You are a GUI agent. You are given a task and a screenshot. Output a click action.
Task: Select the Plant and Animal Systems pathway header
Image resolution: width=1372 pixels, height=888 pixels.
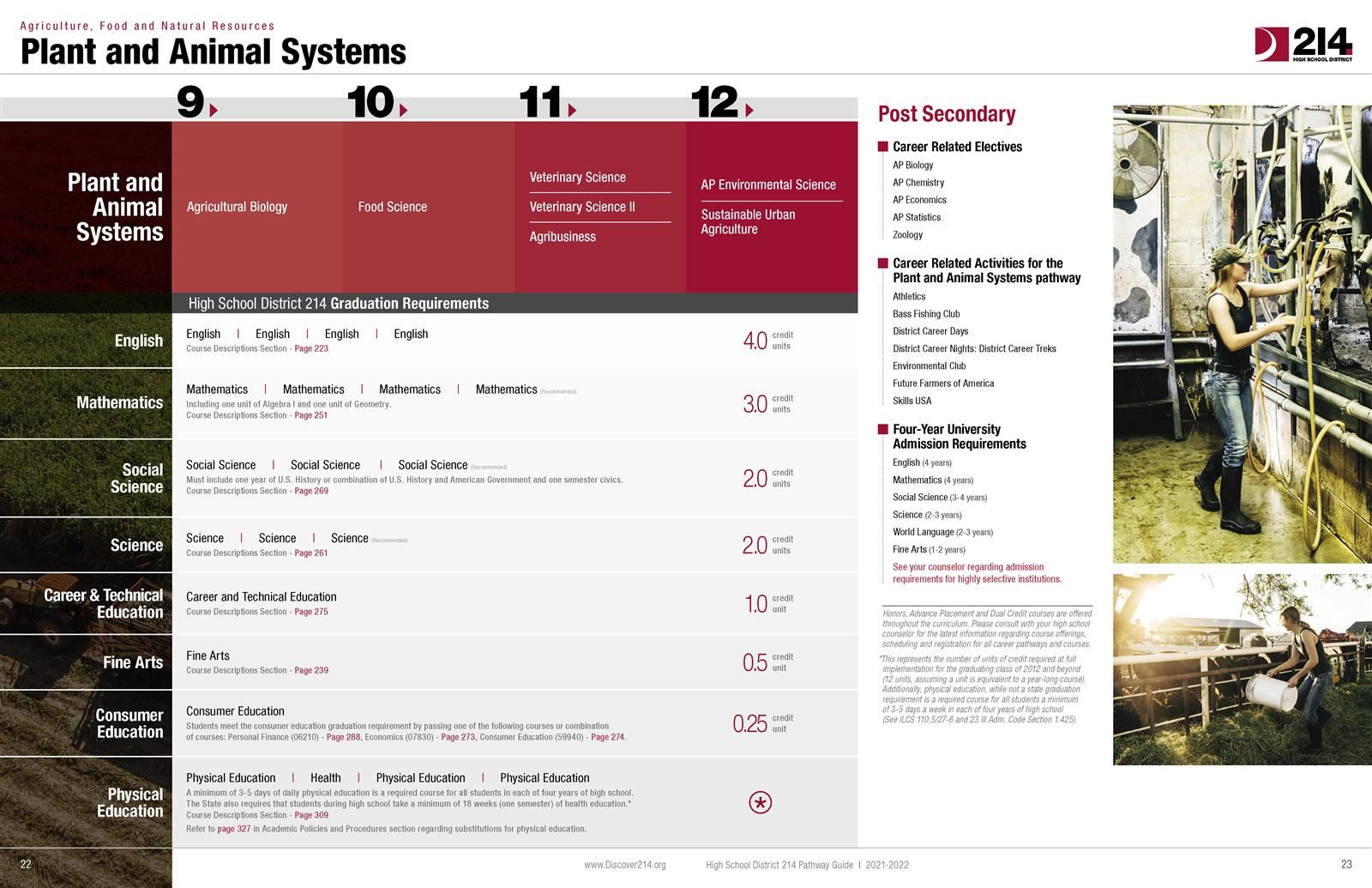click(114, 206)
